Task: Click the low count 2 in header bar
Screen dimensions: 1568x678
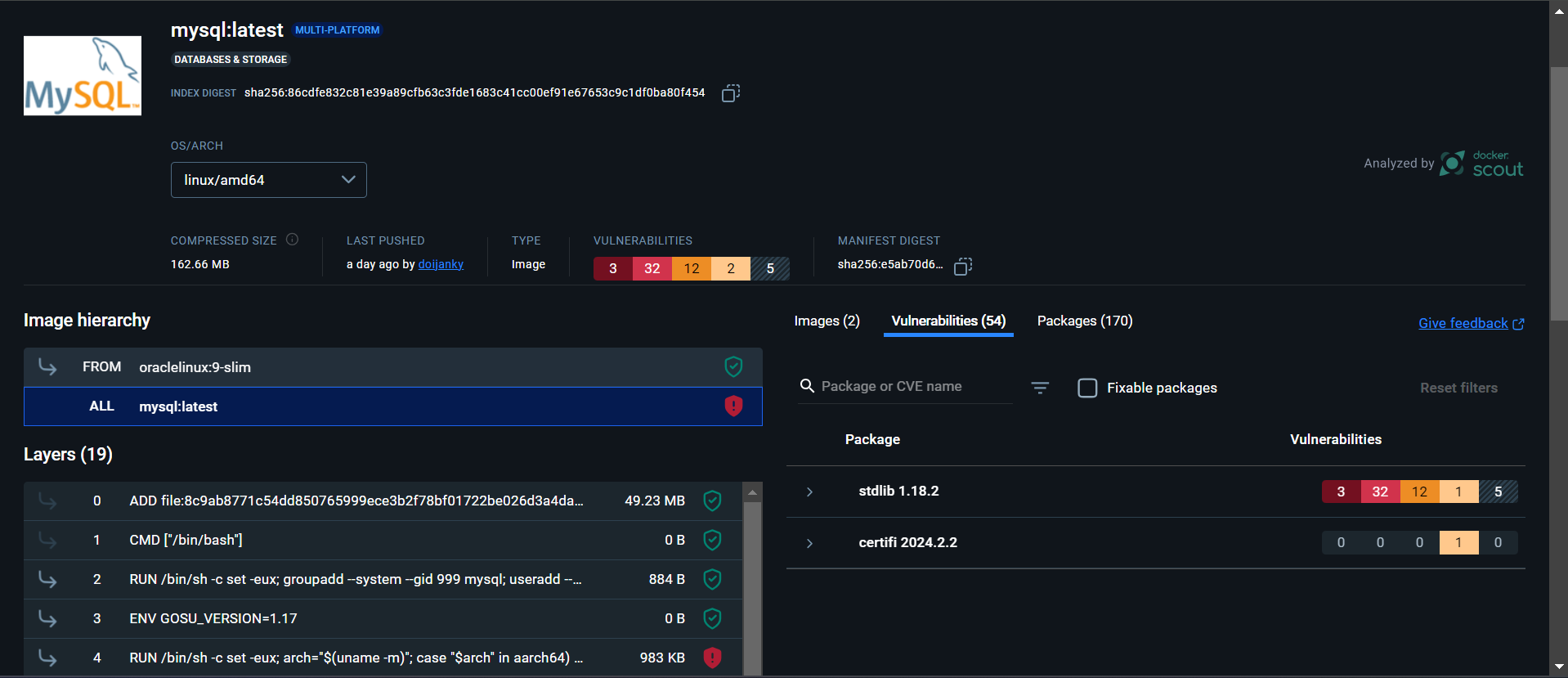Action: tap(731, 268)
